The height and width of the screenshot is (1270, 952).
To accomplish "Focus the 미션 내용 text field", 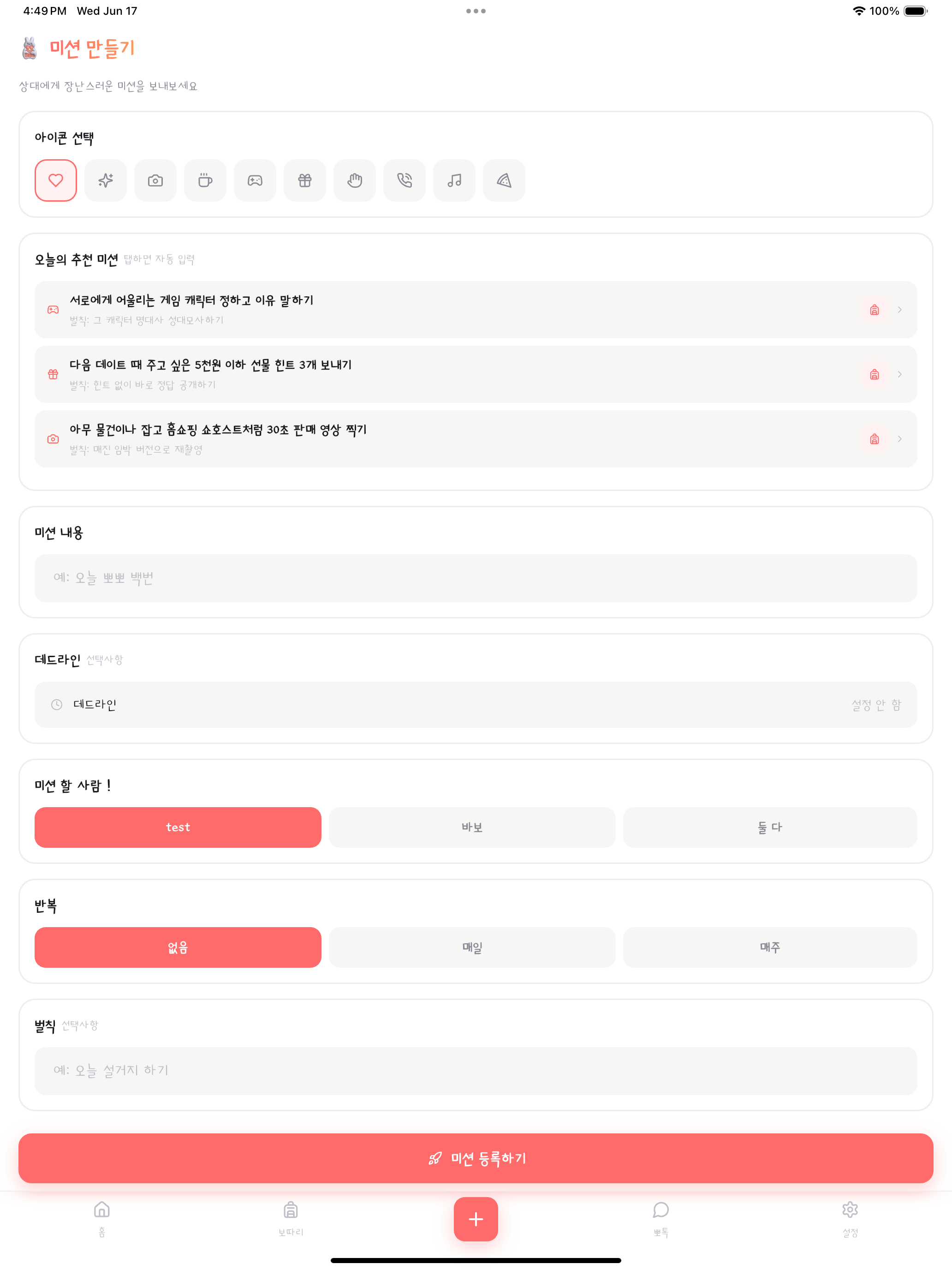I will (476, 578).
